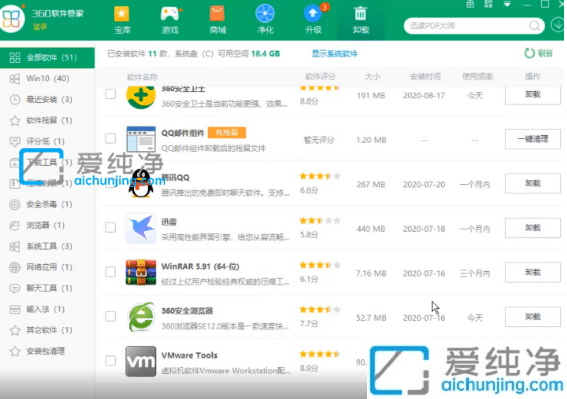Image resolution: width=567 pixels, height=399 pixels.
Task: Click the QQ邮件组件 window icon
Action: 141,139
